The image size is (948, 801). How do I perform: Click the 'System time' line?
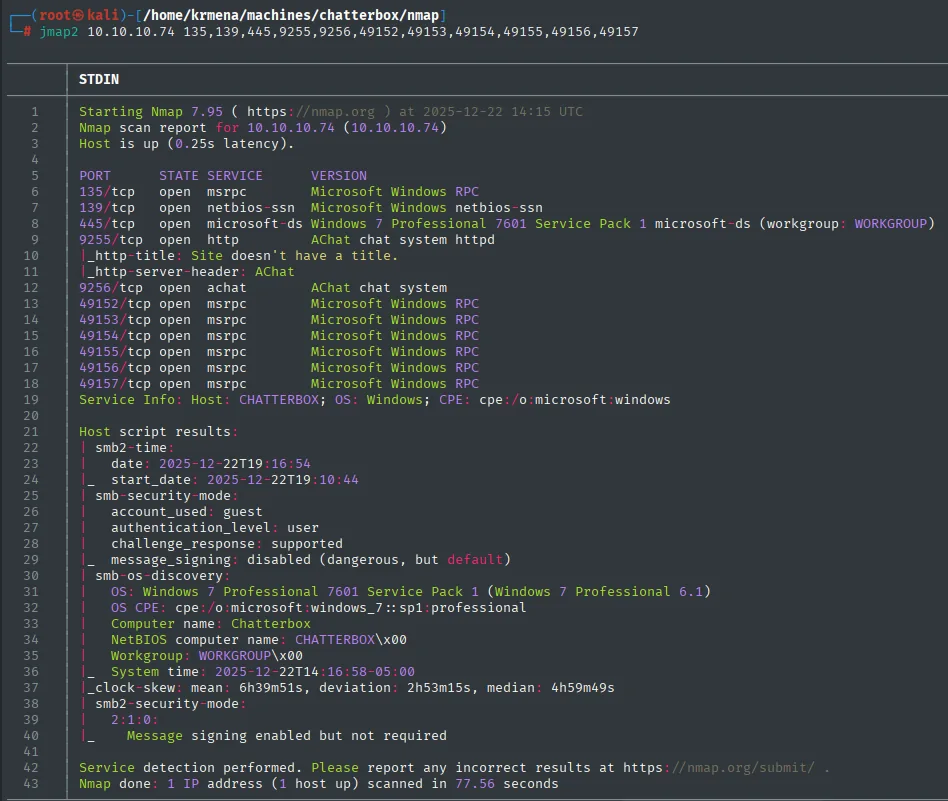click(262, 672)
